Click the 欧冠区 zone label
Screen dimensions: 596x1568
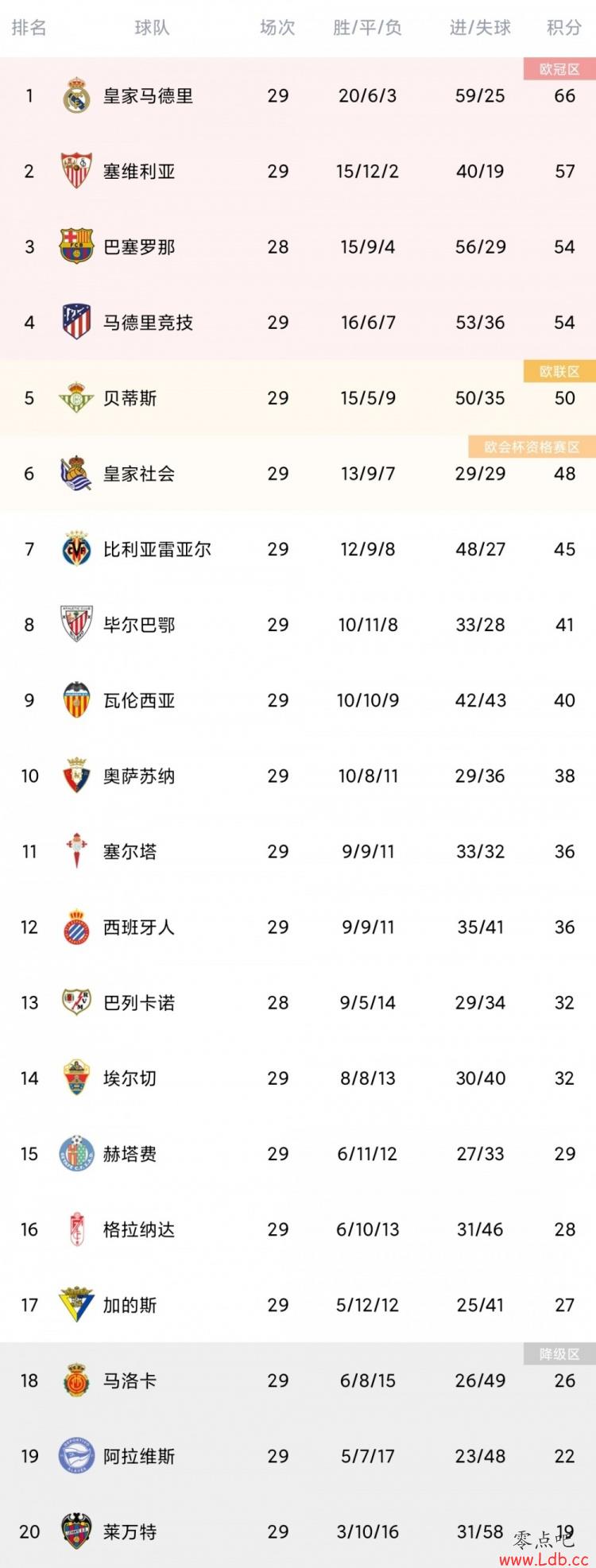(x=559, y=69)
